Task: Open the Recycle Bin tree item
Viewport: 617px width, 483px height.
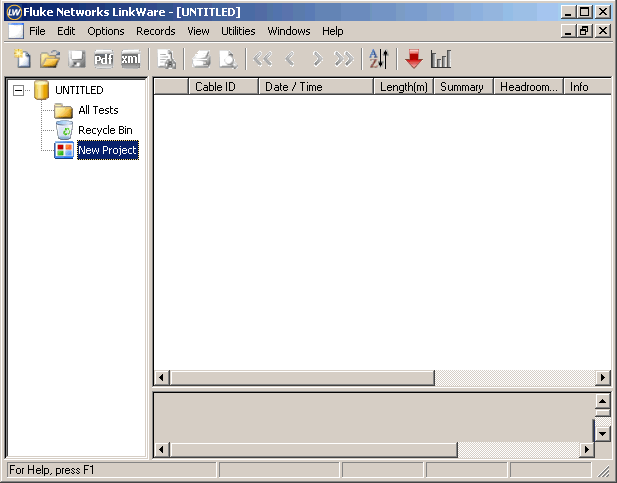Action: [105, 130]
